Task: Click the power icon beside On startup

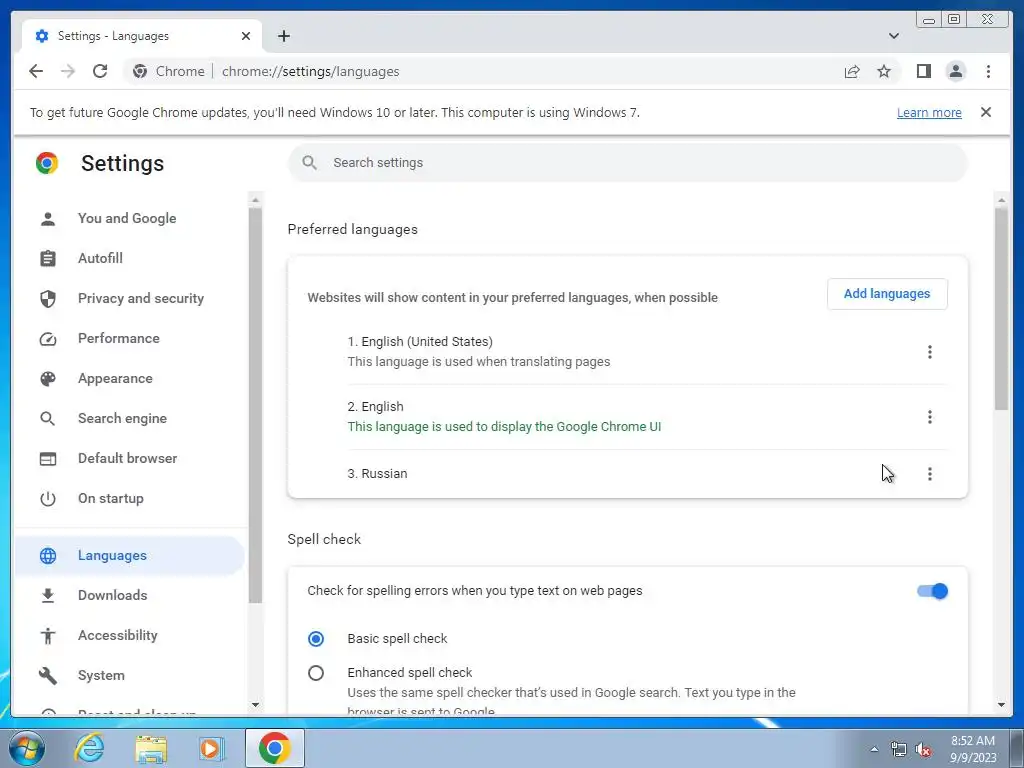Action: tap(48, 499)
